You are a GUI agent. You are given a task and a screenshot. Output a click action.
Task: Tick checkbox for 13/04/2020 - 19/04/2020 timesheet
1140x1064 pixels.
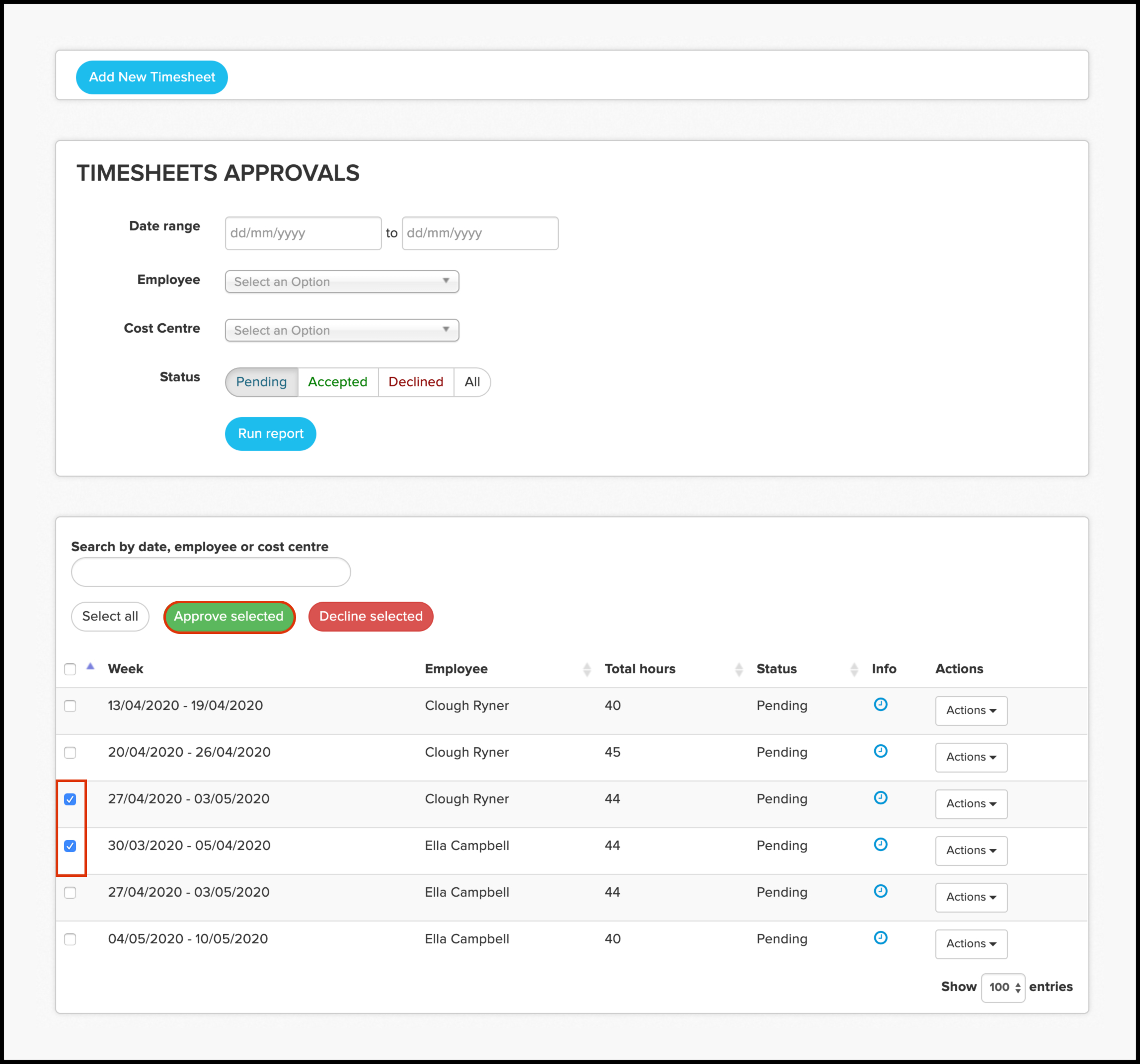[x=70, y=706]
